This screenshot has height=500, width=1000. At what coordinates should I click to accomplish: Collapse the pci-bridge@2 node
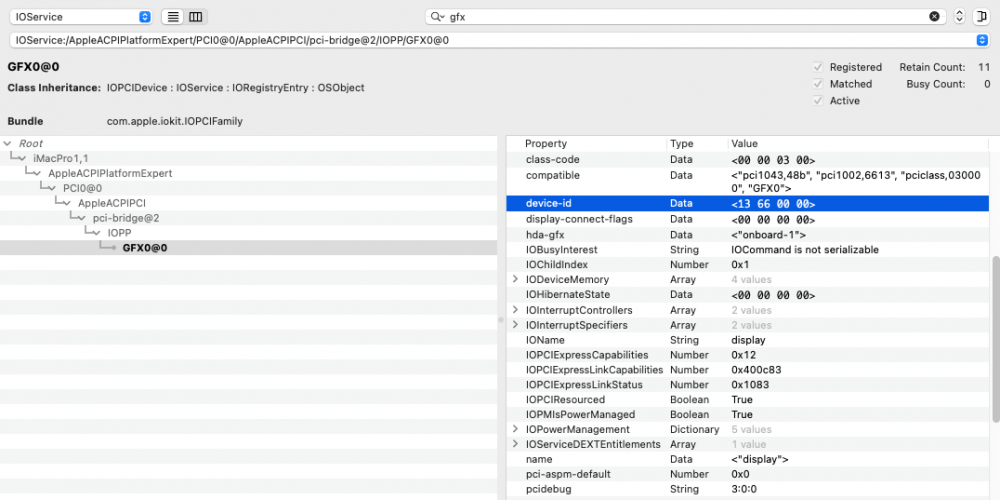(82, 218)
